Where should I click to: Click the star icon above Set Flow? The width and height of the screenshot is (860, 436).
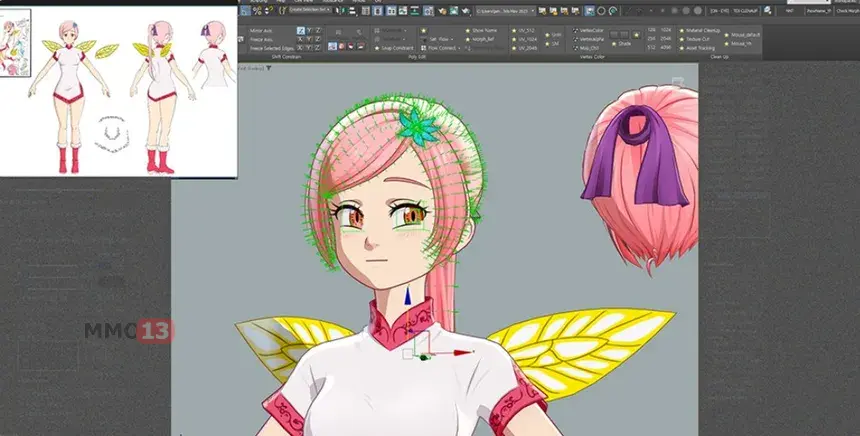pos(423,30)
